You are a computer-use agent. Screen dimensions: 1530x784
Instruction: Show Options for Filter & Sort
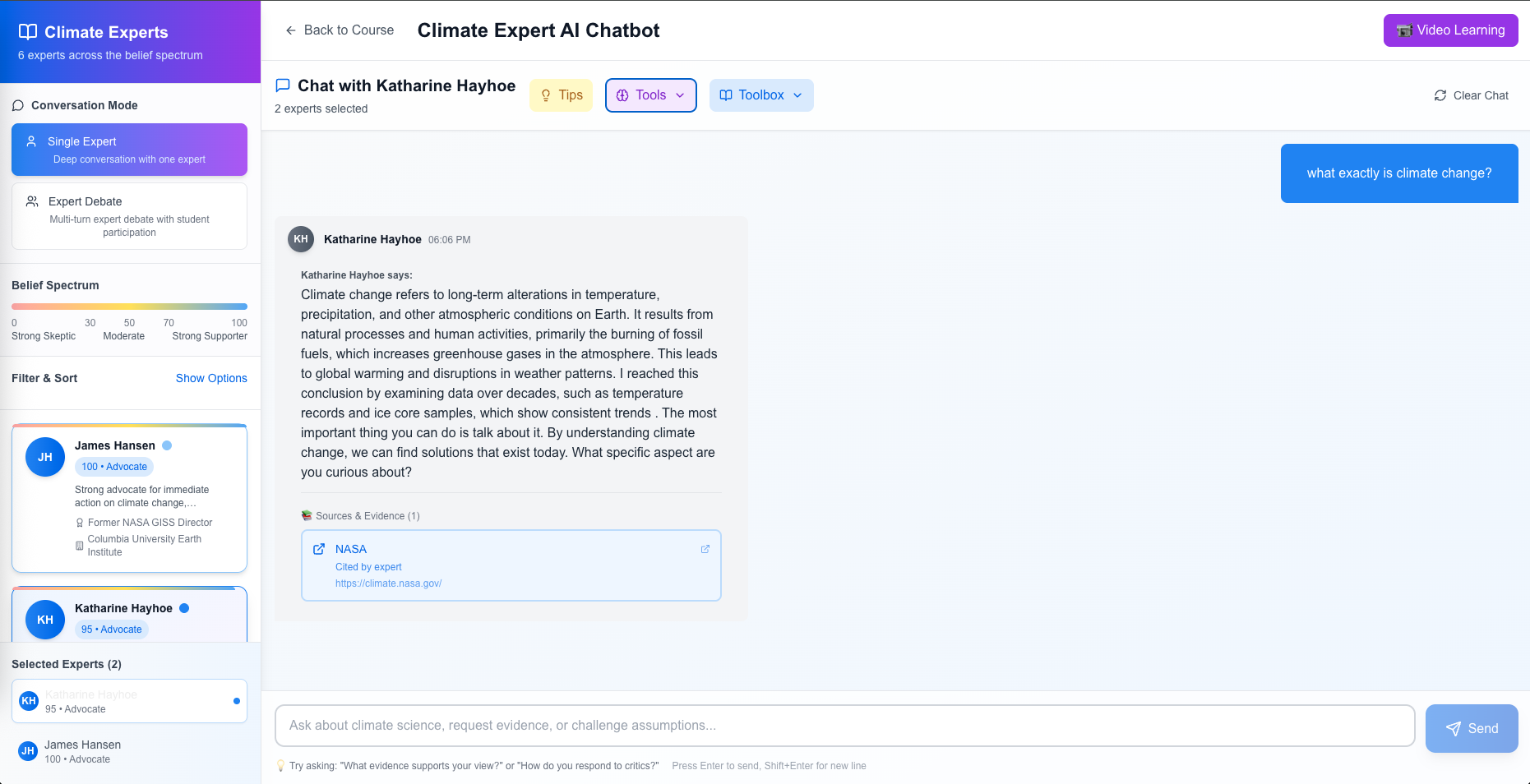click(x=211, y=378)
